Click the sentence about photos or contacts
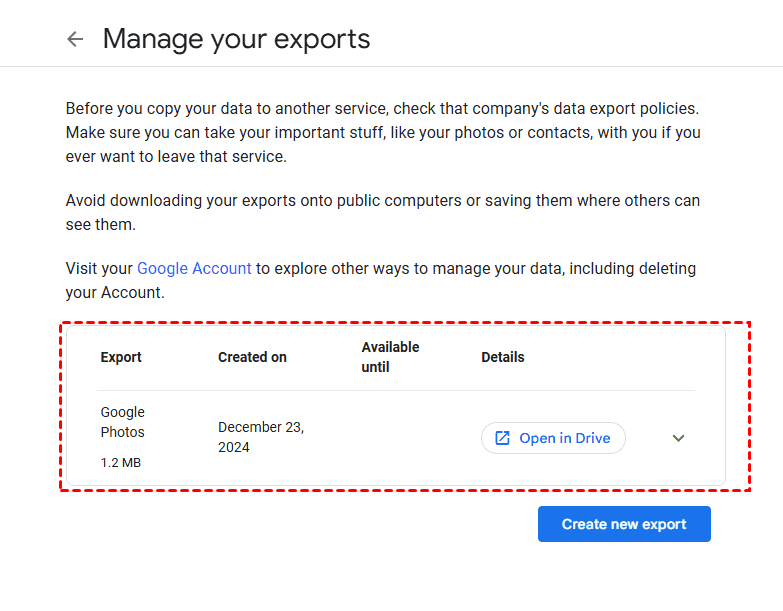Screen dimensions: 783x611 [380, 133]
